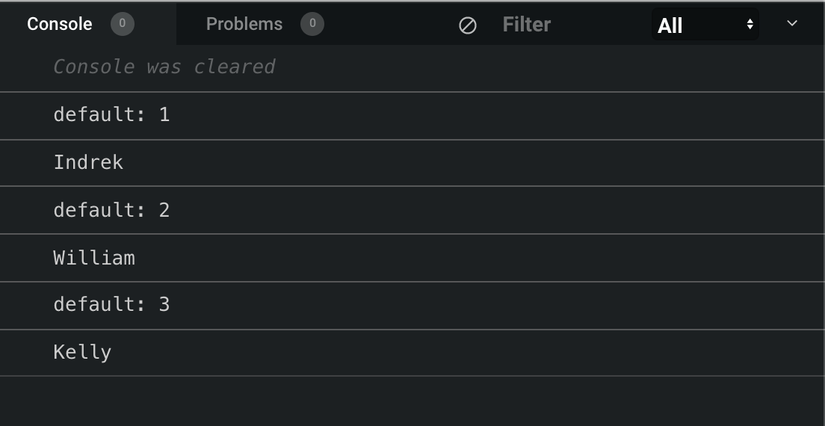Switch to the Console tab
This screenshot has height=426, width=825.
pos(59,24)
